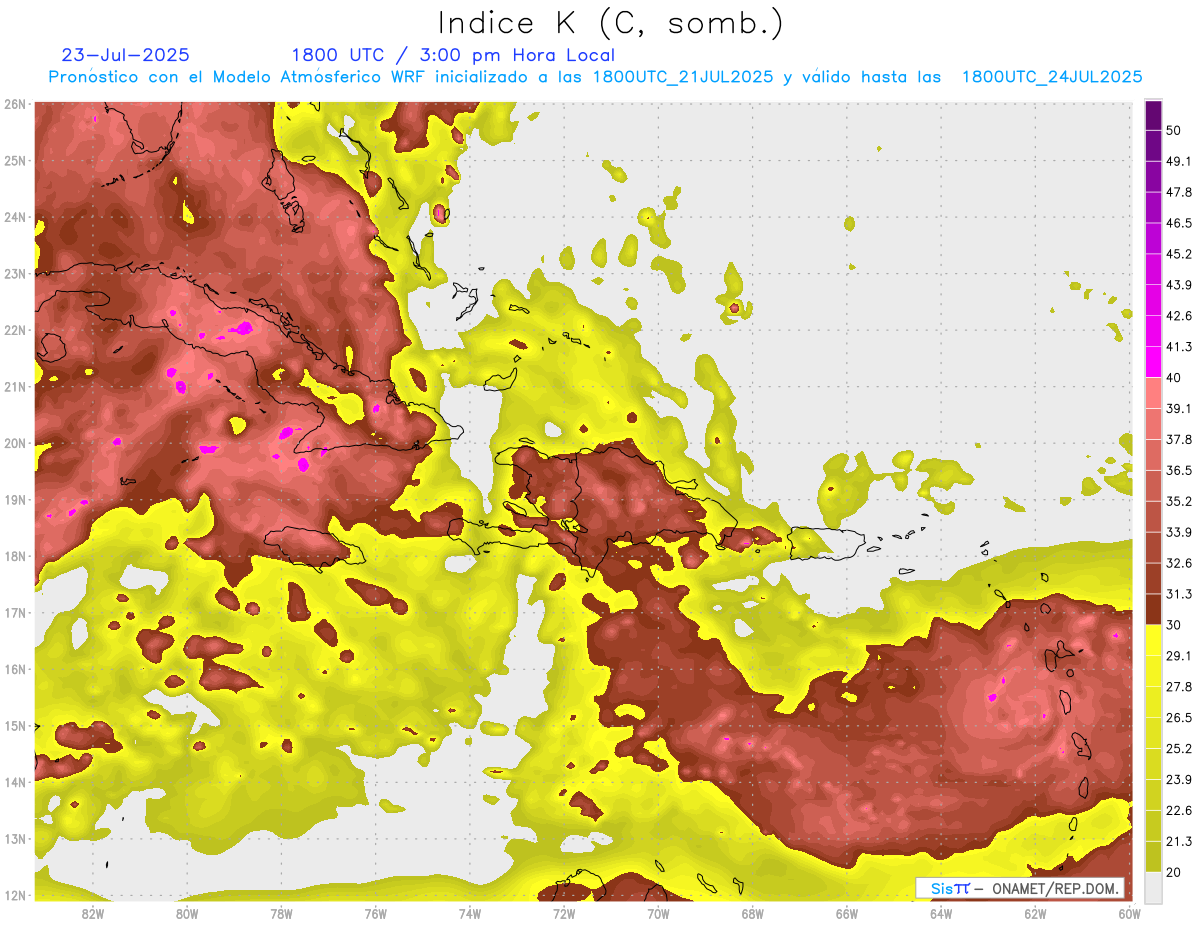Click the colorbar value '33.9'
This screenshot has height=927, width=1200.
(1178, 531)
